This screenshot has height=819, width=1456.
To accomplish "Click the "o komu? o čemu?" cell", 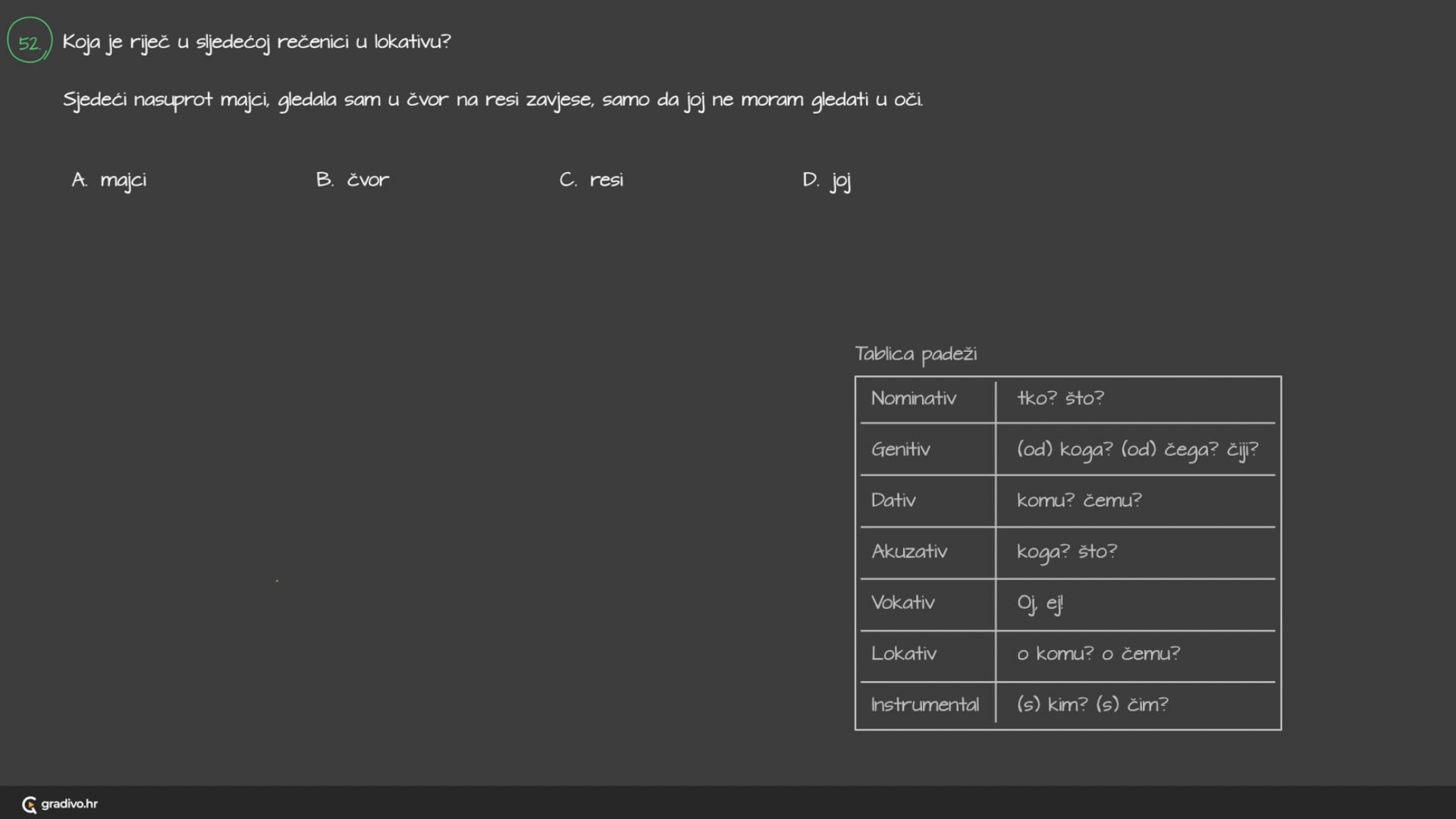I will 1098,654.
